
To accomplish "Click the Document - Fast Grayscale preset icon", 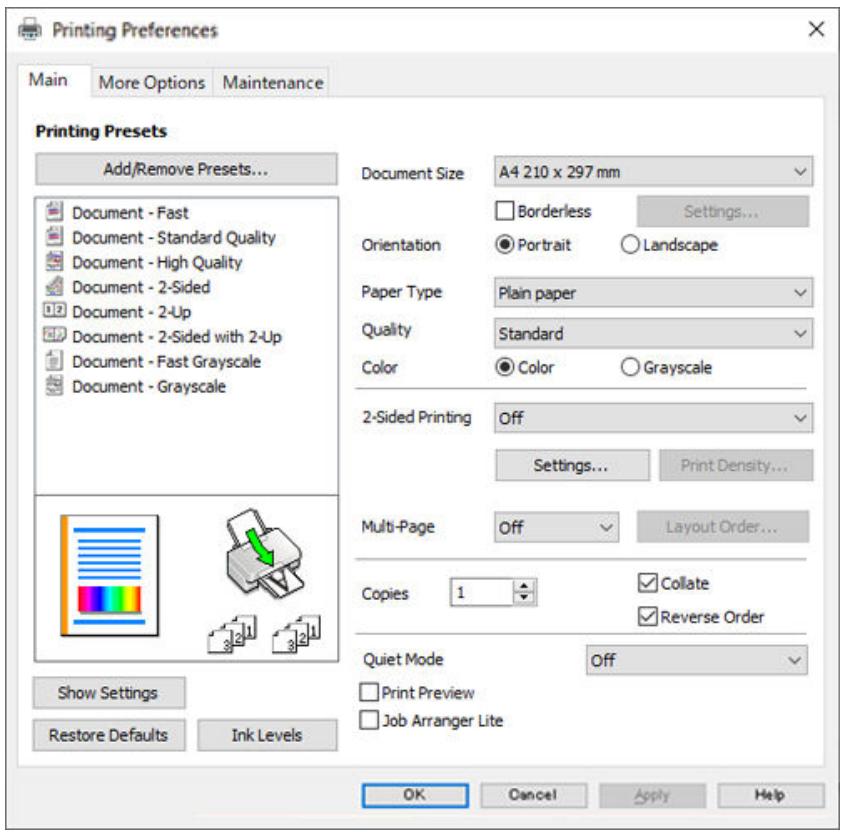I will [54, 360].
